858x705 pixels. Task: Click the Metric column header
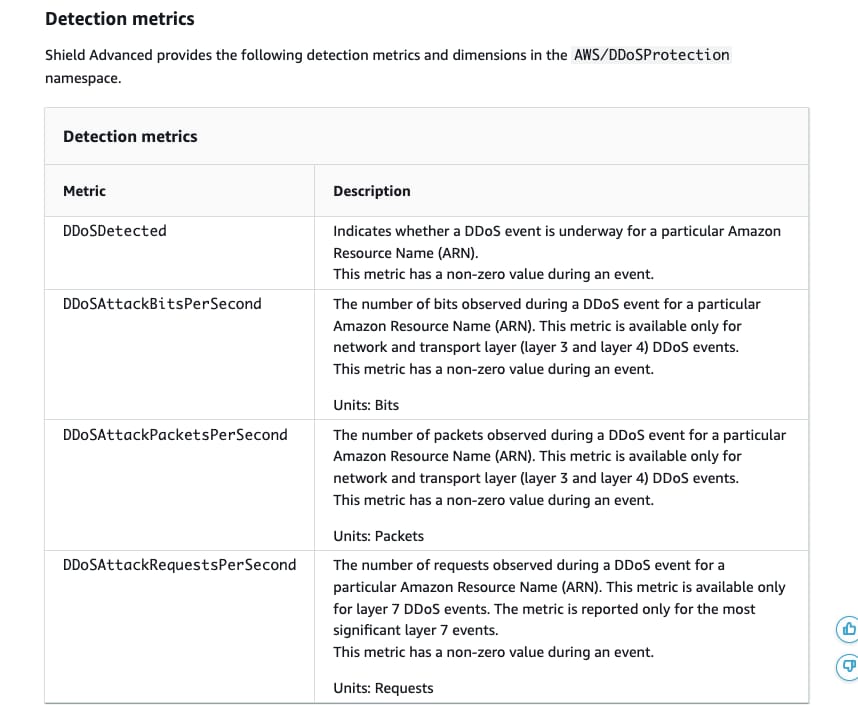click(x=84, y=191)
